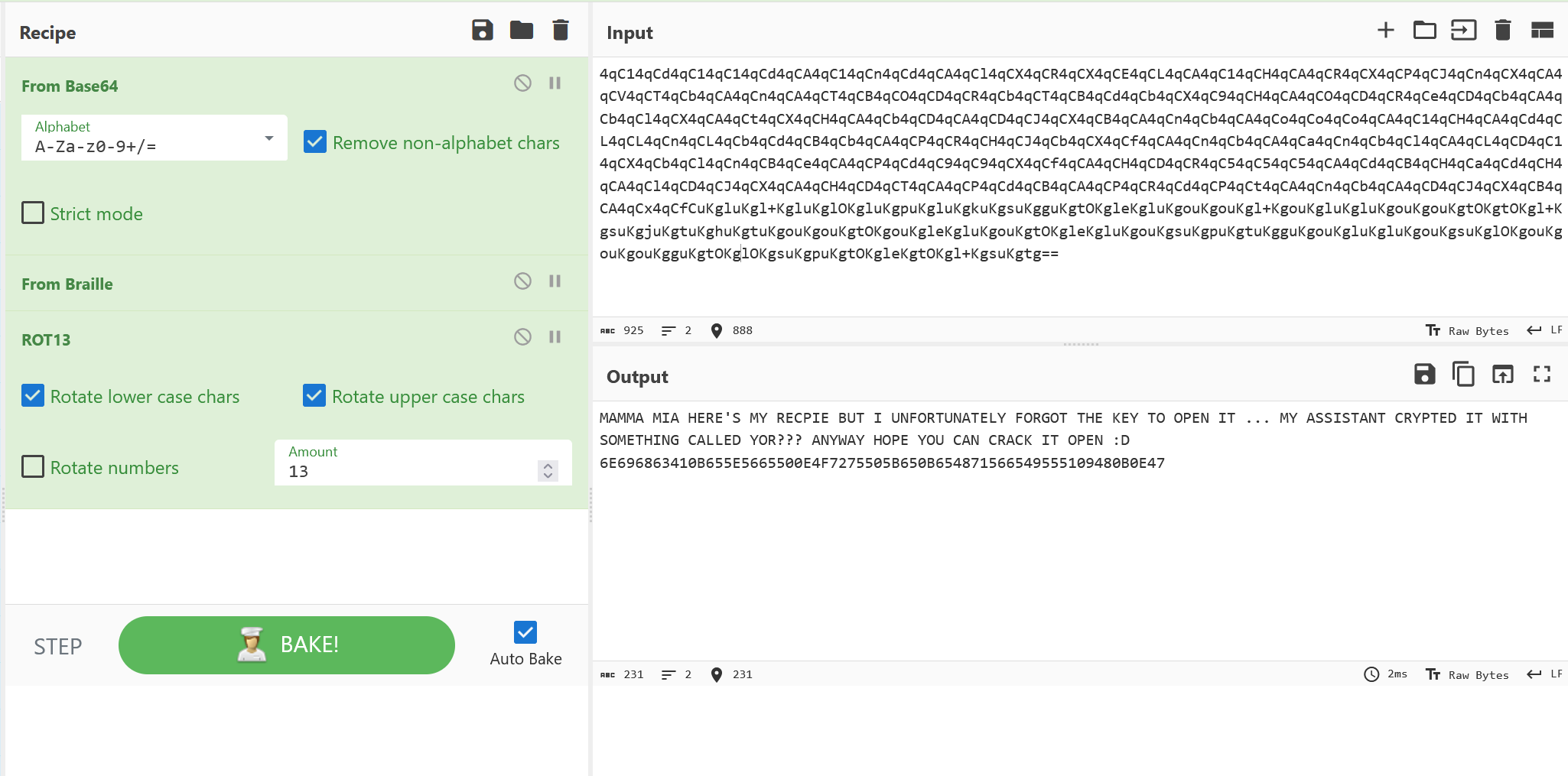
Task: Click the output length value 231
Action: [633, 674]
